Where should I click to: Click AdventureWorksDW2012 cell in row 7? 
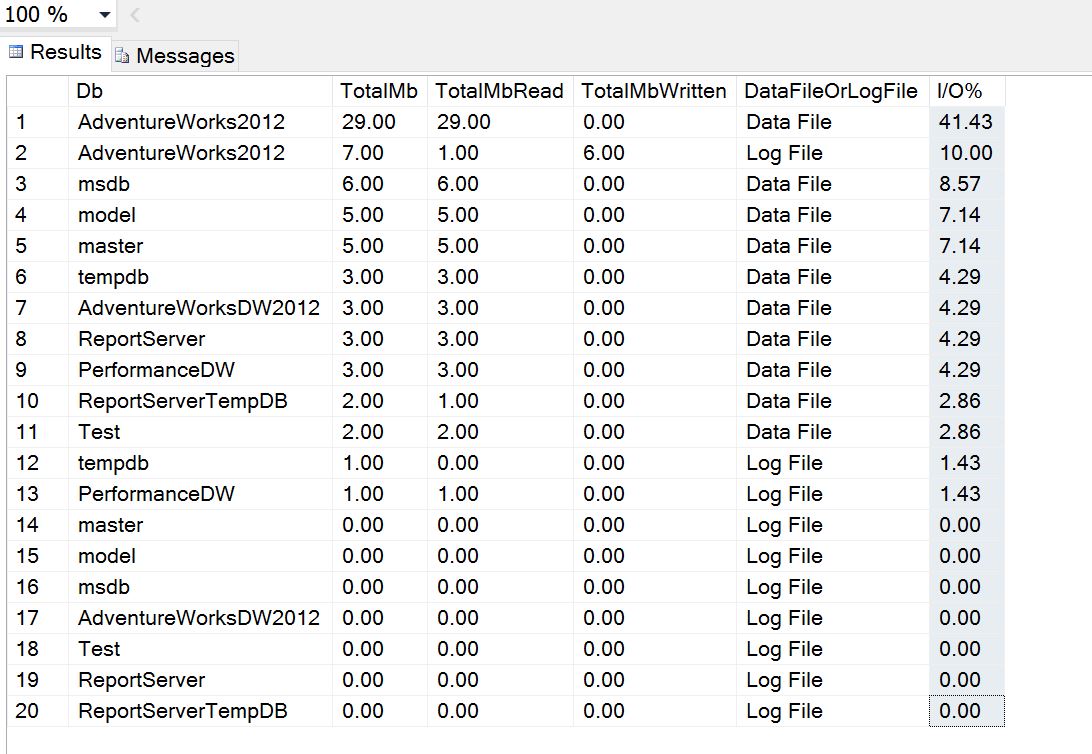pyautogui.click(x=201, y=308)
